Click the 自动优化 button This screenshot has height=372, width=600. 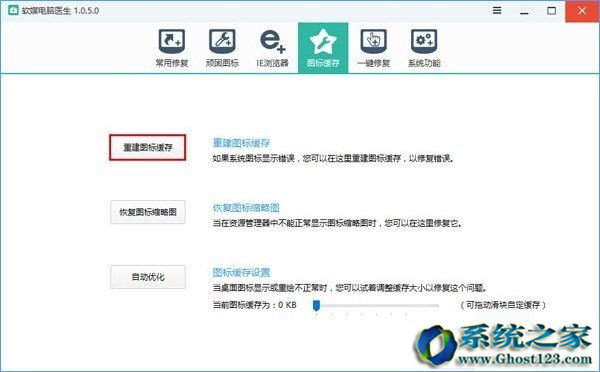(x=148, y=277)
